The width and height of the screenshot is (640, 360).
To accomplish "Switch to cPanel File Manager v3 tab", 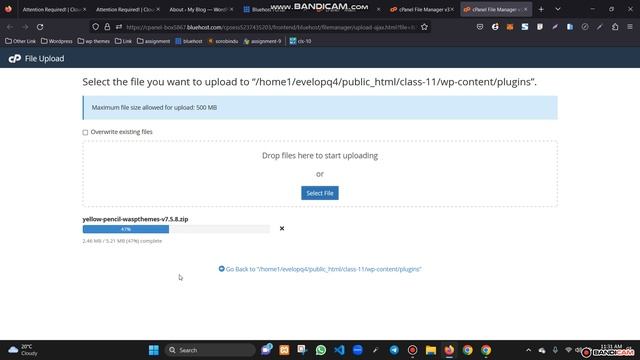I will tap(422, 9).
